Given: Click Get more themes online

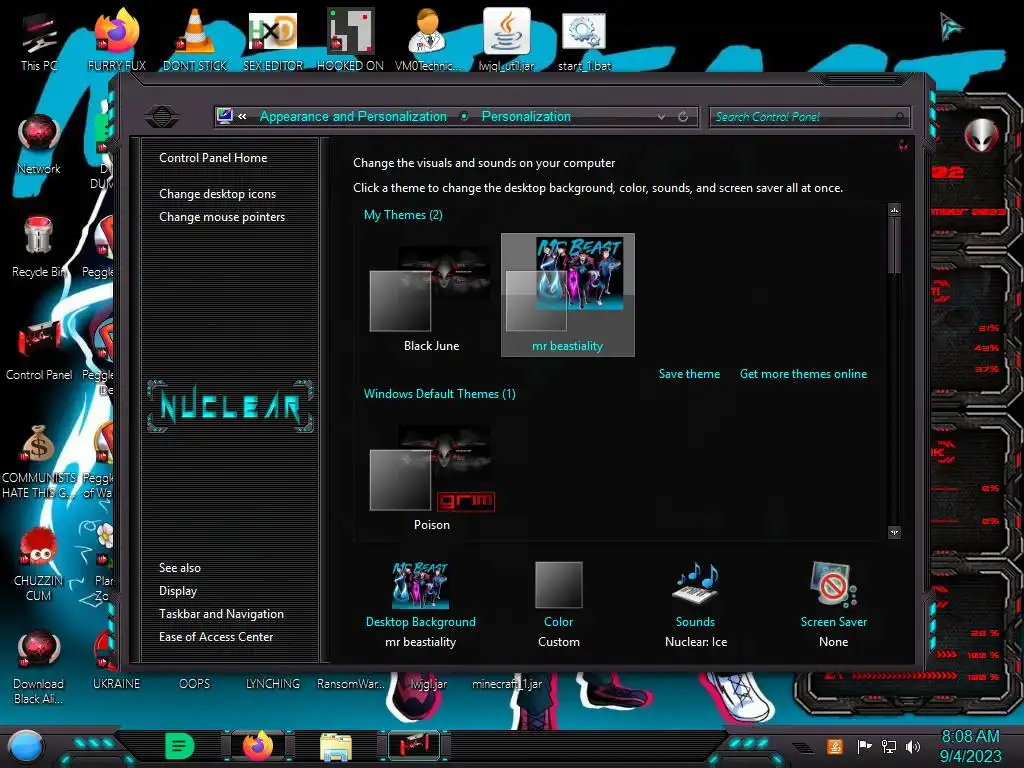Looking at the screenshot, I should pos(803,374).
